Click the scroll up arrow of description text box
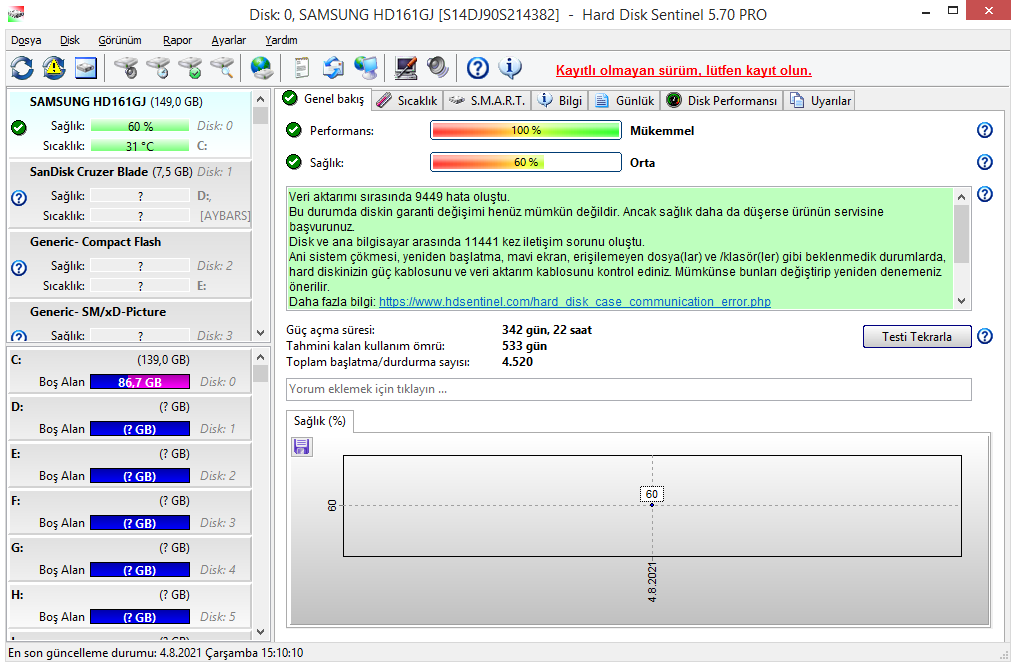The image size is (1017, 668). [962, 197]
